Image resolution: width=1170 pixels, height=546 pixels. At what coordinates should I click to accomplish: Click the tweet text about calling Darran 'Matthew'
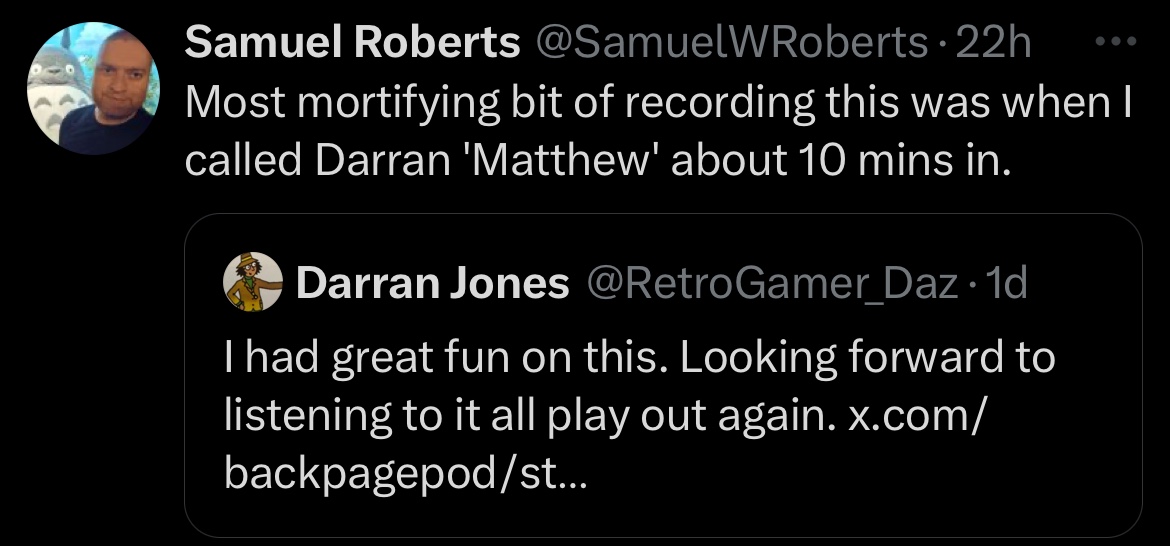657,131
